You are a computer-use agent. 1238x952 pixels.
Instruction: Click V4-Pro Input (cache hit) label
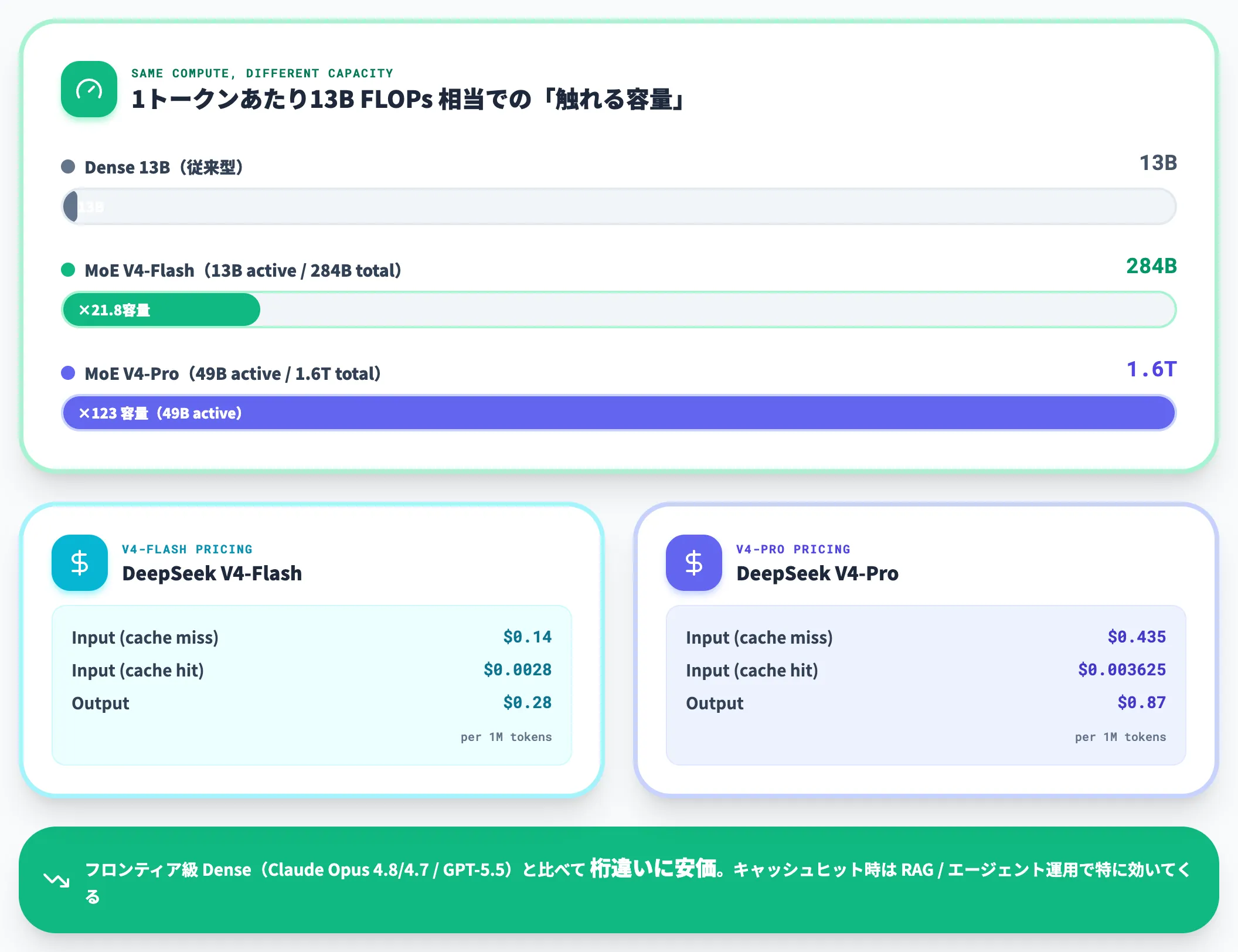752,670
